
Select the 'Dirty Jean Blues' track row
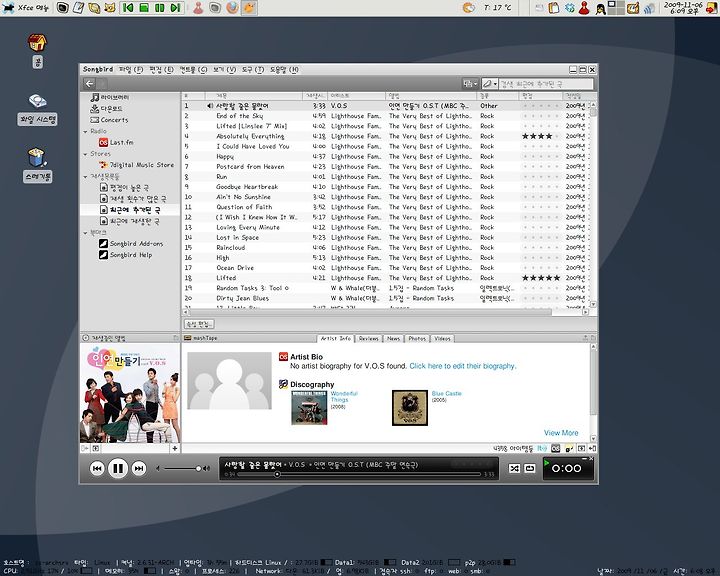coord(386,298)
